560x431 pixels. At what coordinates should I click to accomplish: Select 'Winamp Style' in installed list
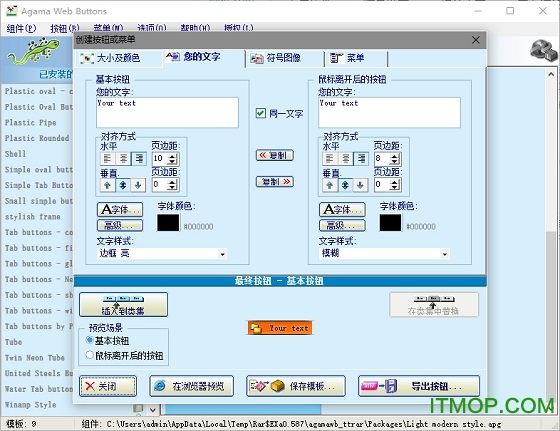[x=30, y=405]
